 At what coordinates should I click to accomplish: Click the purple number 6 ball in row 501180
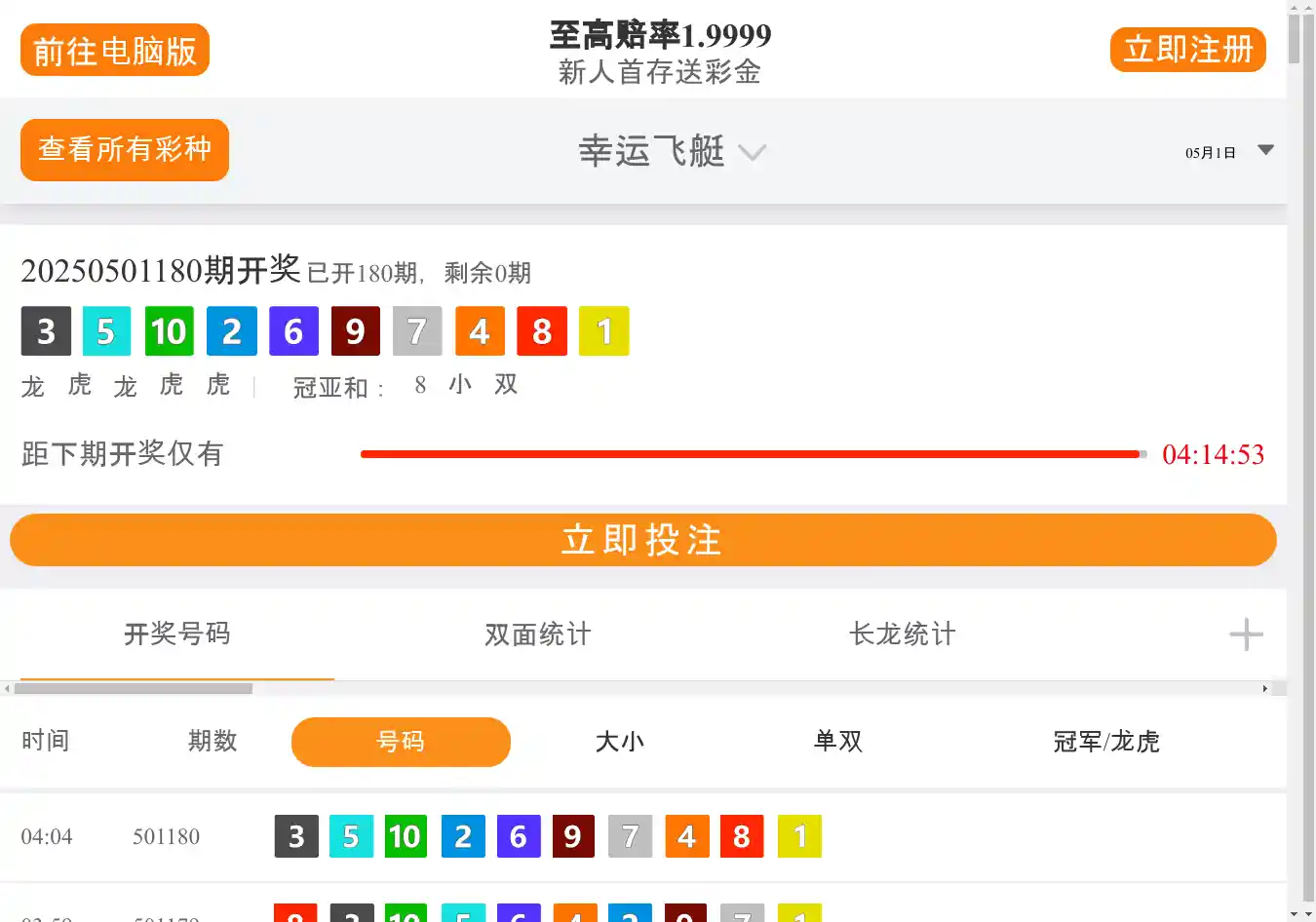point(519,836)
